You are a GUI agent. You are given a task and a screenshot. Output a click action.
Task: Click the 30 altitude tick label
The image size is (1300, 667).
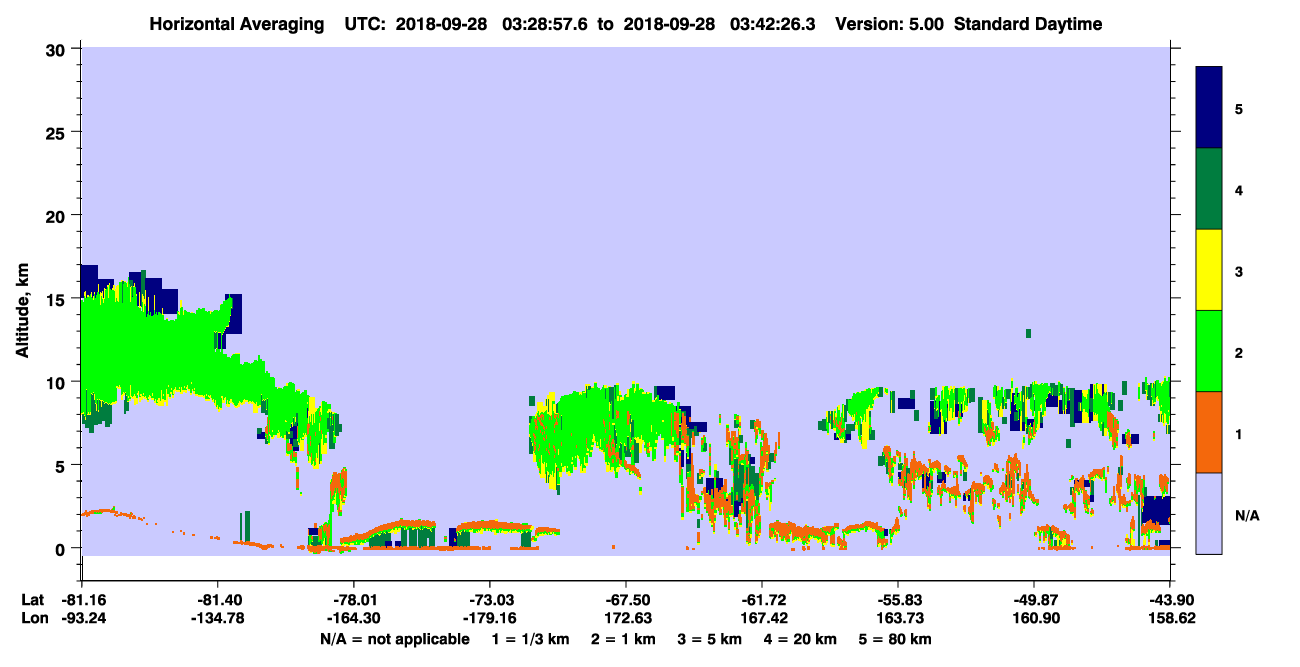coord(58,49)
